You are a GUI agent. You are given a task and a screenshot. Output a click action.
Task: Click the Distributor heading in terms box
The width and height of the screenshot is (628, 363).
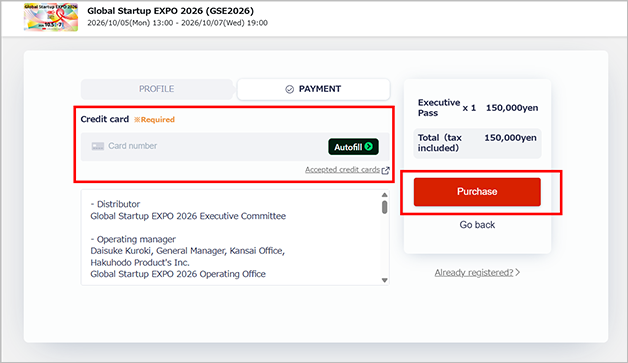point(115,204)
